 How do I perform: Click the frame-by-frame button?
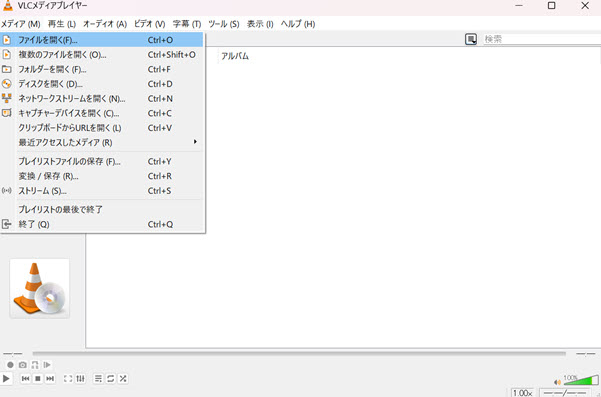click(47, 365)
